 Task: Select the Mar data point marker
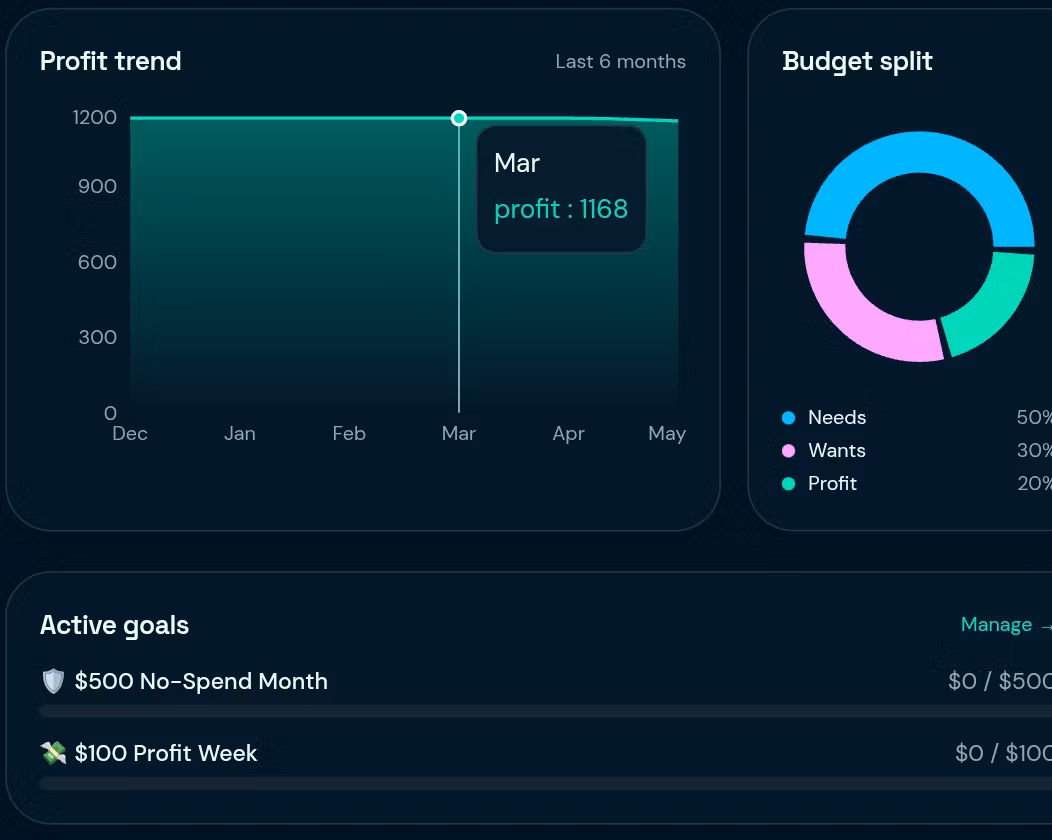point(459,118)
